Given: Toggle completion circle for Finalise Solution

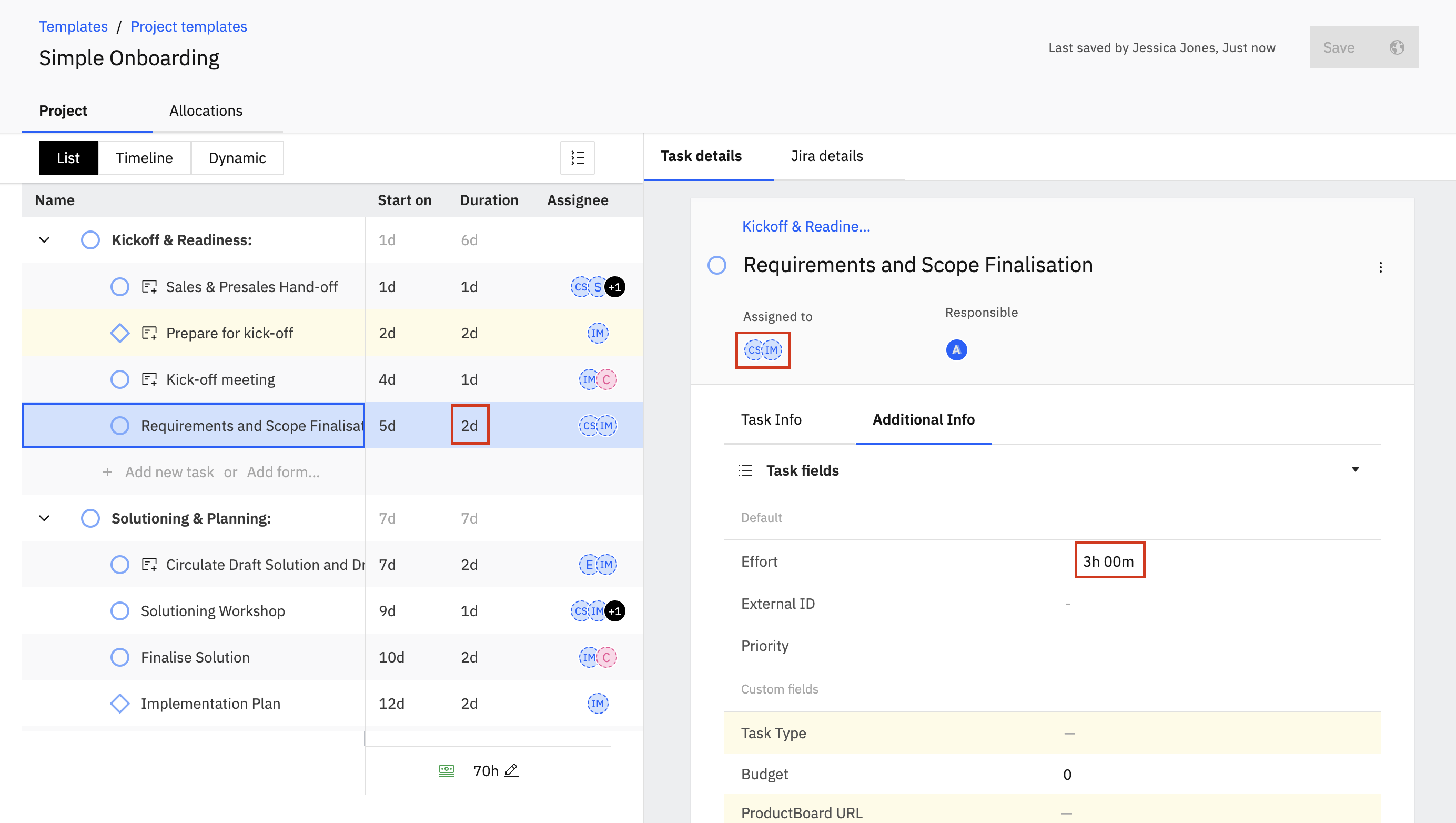Looking at the screenshot, I should (120, 657).
